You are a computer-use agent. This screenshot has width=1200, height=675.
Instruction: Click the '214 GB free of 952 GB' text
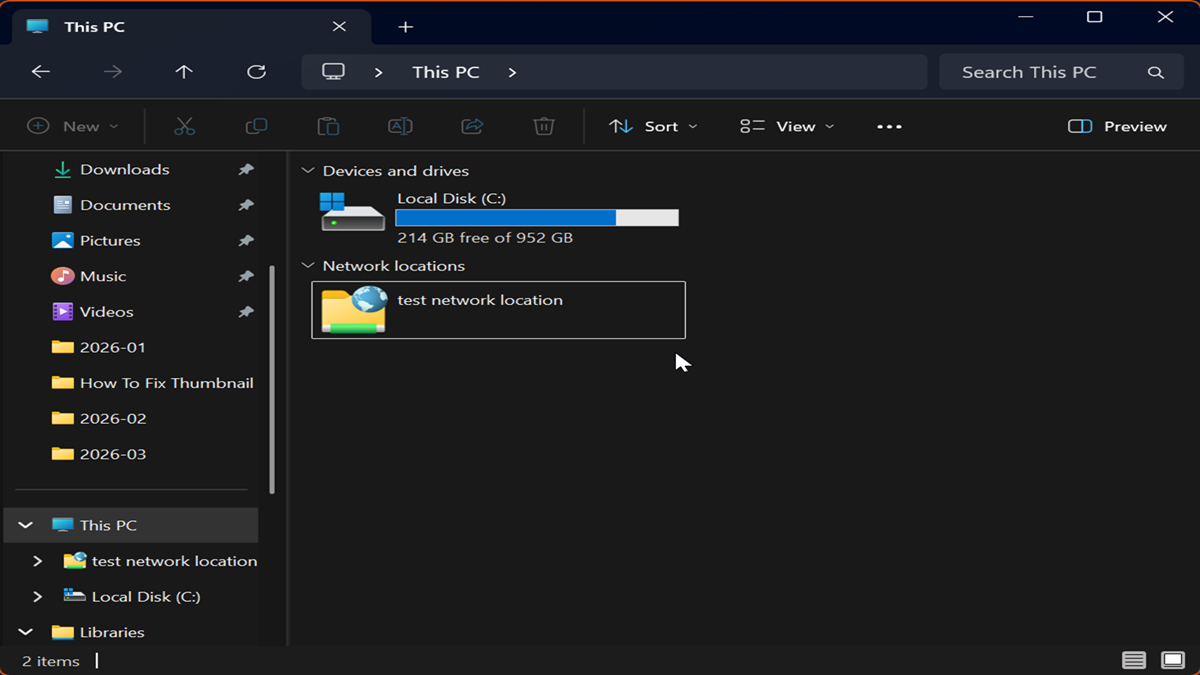pos(485,238)
